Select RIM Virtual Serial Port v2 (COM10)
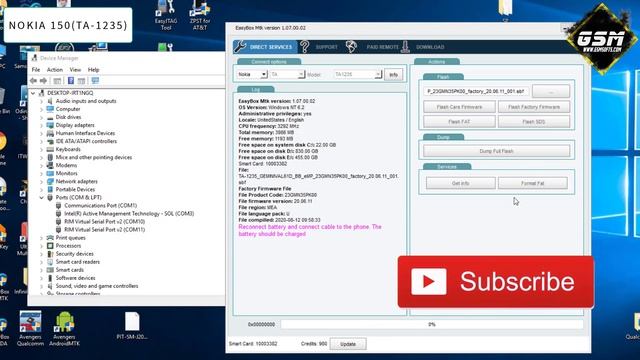Viewport: 640px width, 360px height. (x=104, y=222)
